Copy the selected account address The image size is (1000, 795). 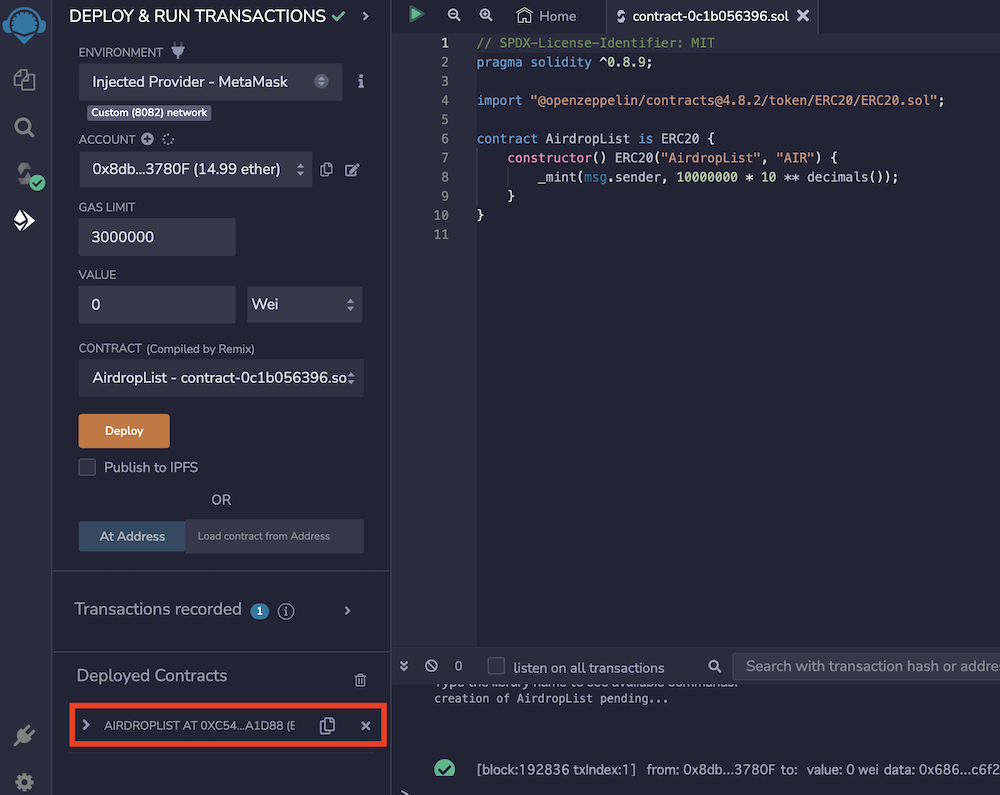(327, 170)
